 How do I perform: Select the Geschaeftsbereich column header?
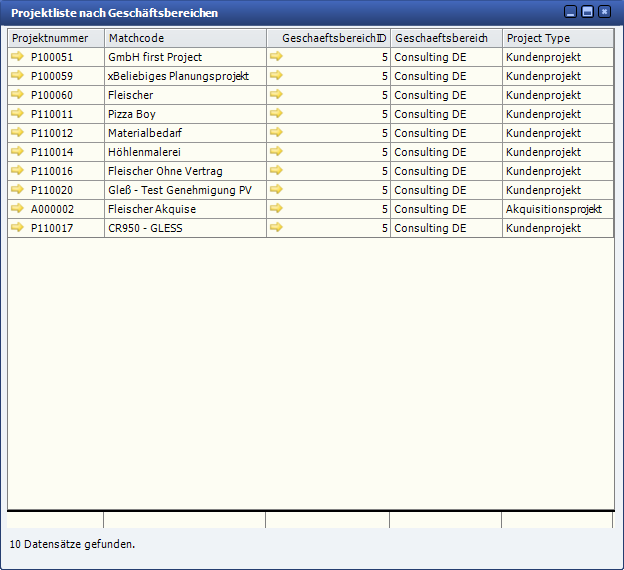445,38
